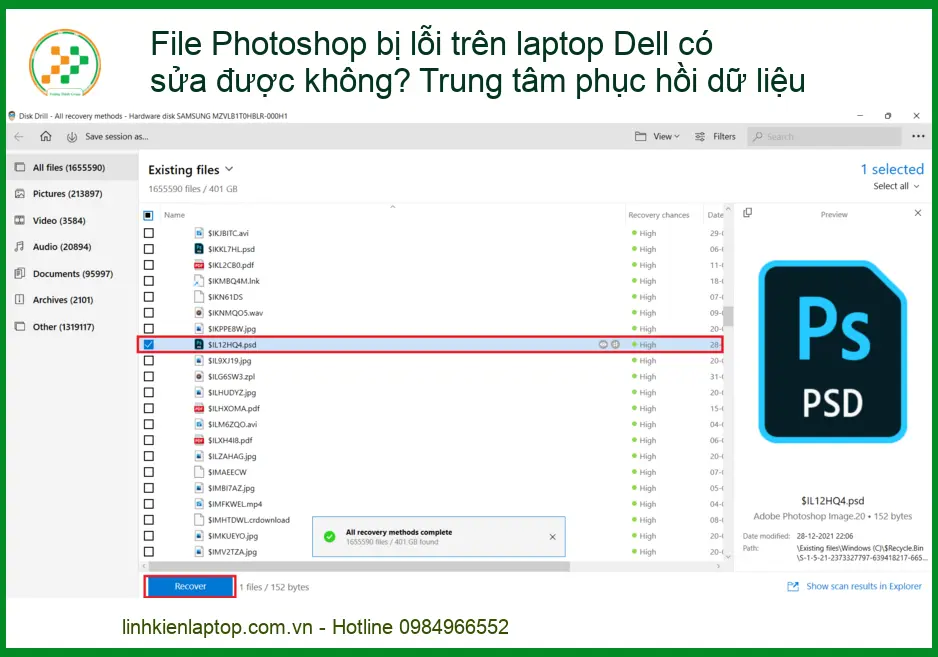This screenshot has height=657, width=938.
Task: Click the Save session download icon
Action: pyautogui.click(x=71, y=136)
